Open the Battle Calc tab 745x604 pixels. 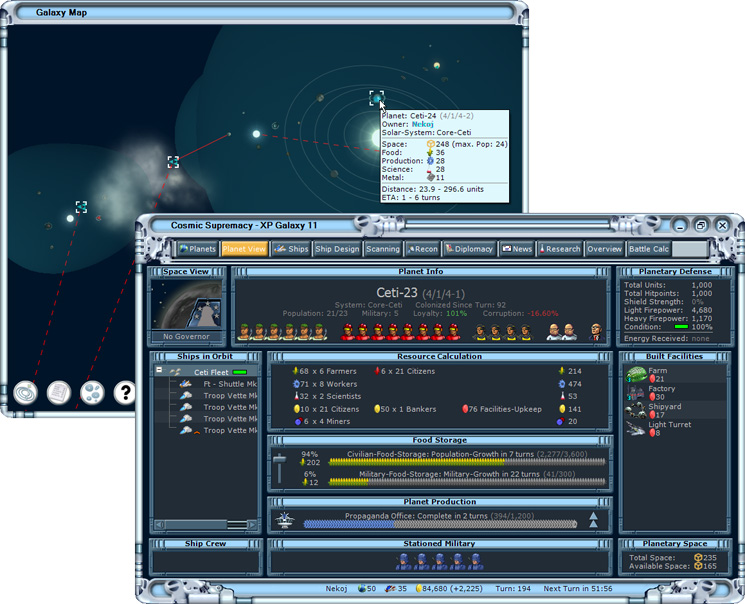click(649, 249)
